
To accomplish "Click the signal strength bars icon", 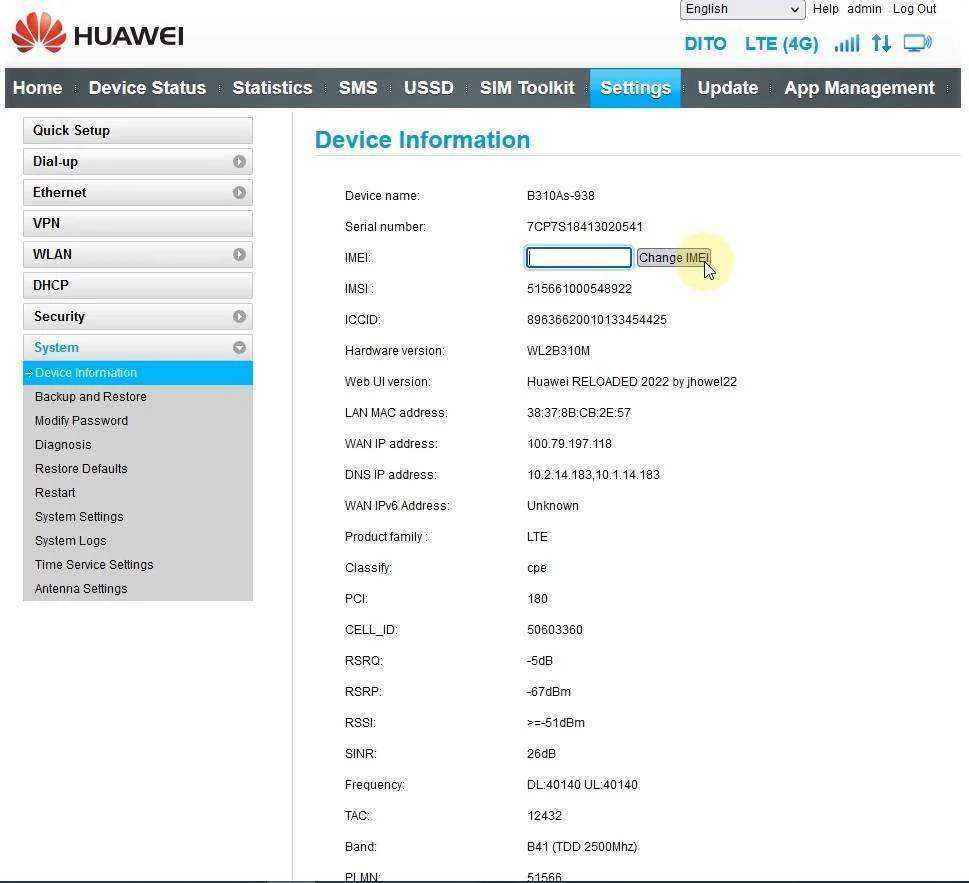I will [x=847, y=43].
